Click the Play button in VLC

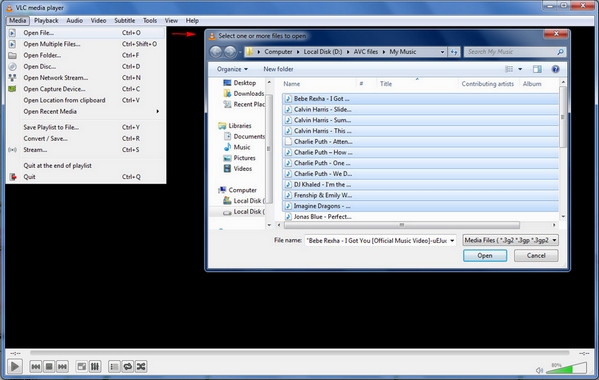[x=15, y=367]
